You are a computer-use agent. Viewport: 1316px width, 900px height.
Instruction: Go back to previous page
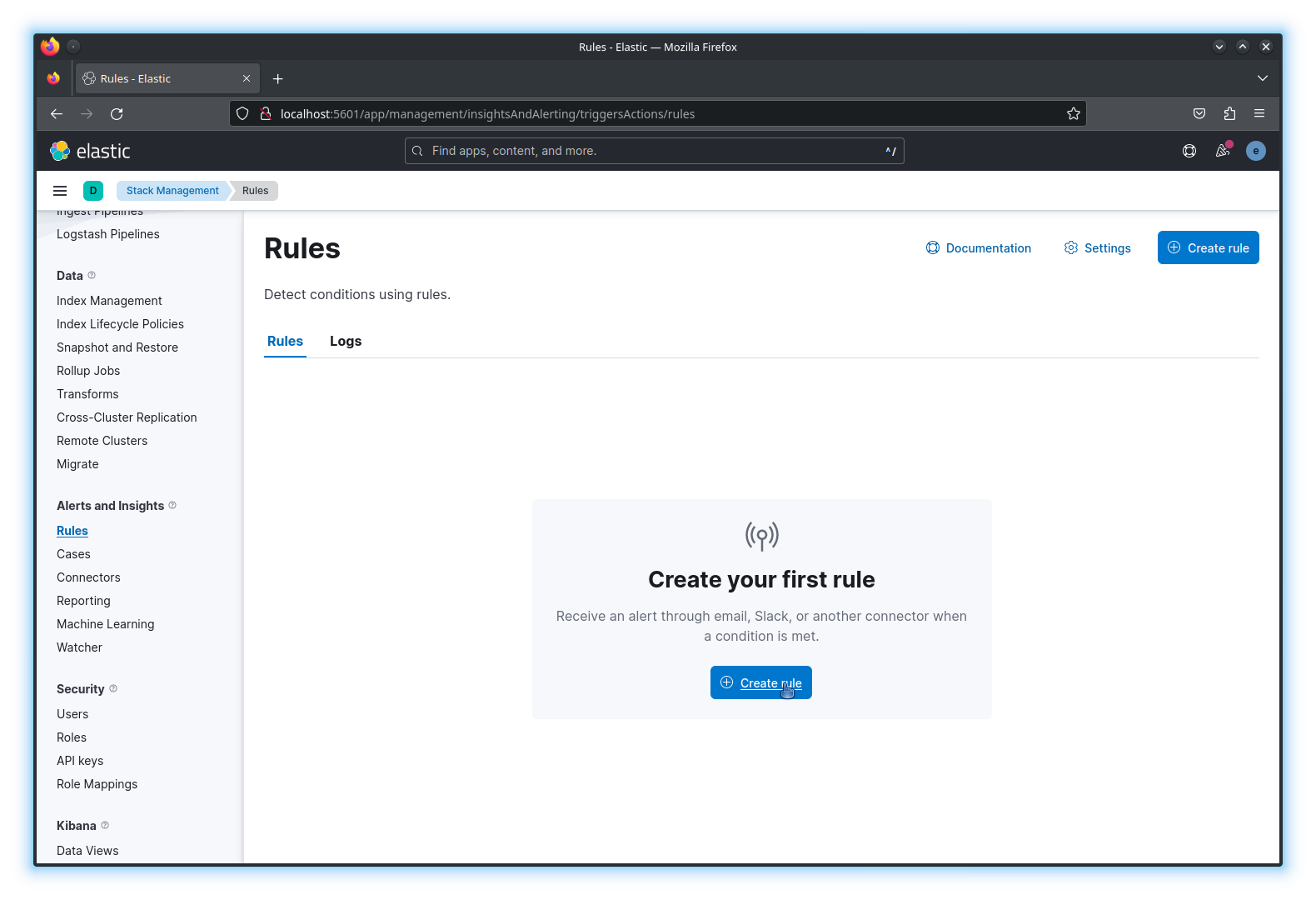tap(57, 114)
